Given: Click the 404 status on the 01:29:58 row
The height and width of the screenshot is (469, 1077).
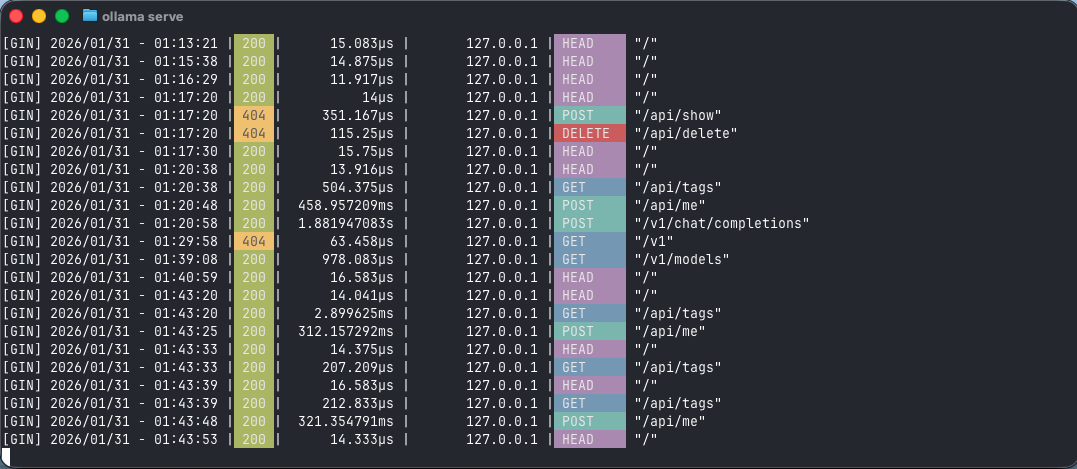Looking at the screenshot, I should (254, 241).
